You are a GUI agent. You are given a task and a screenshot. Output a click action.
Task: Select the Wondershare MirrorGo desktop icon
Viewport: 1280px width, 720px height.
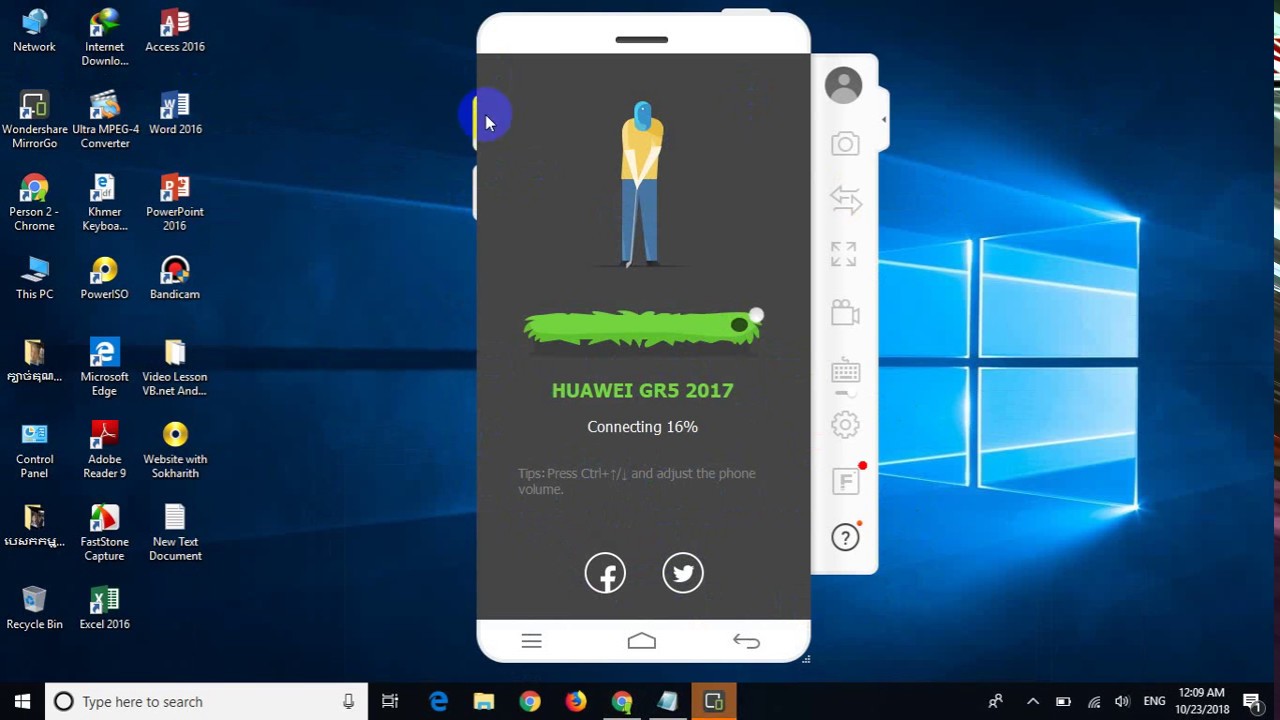[x=35, y=120]
